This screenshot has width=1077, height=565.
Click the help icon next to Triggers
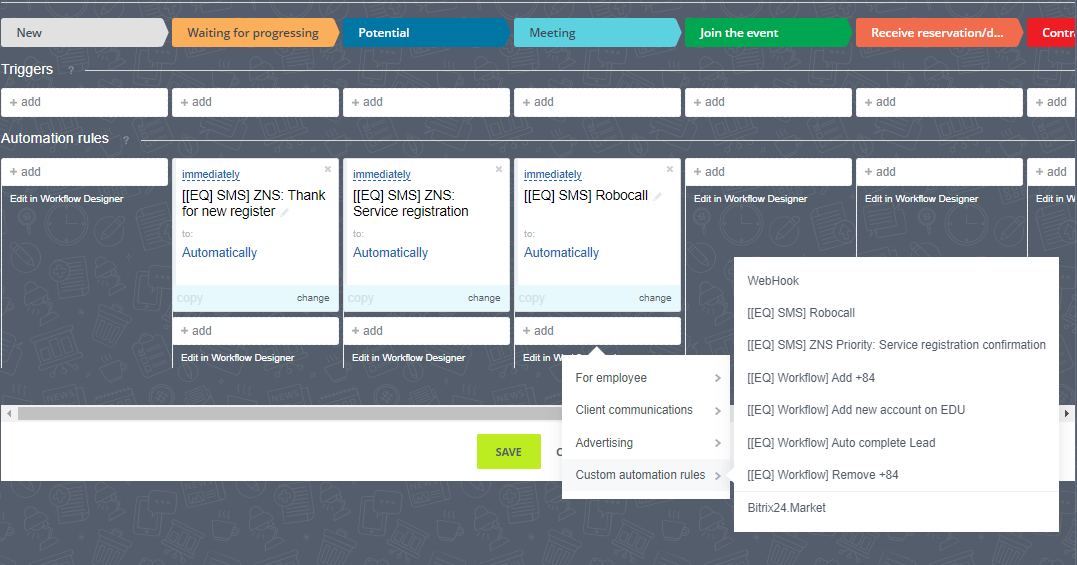click(x=71, y=71)
